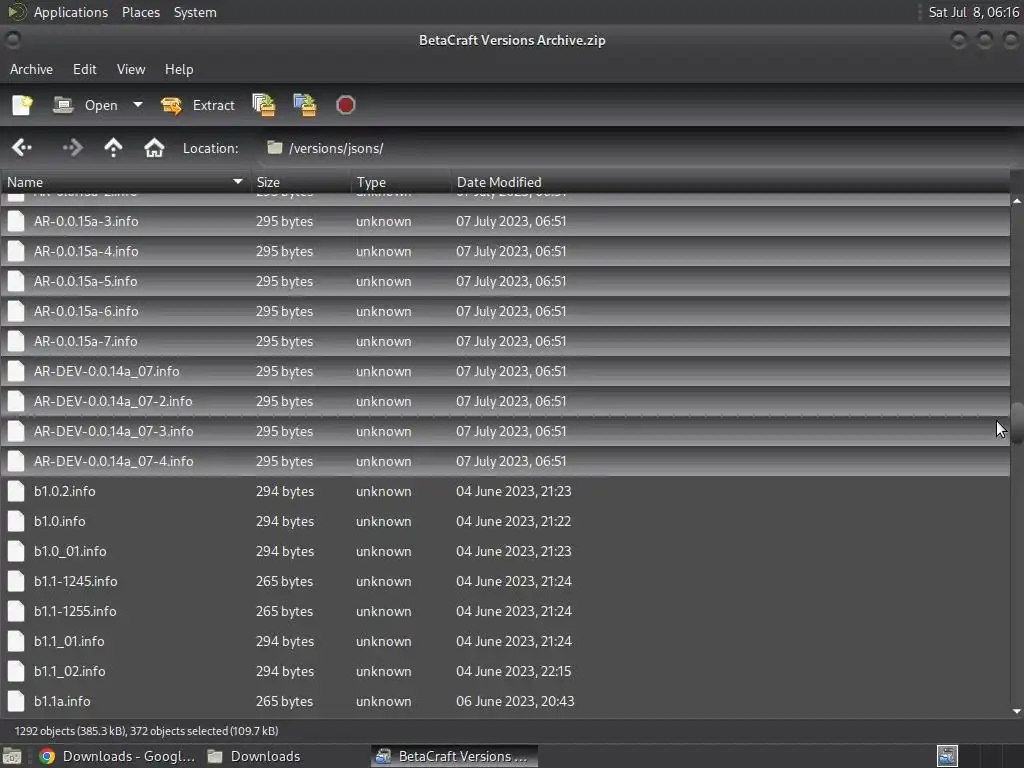Viewport: 1024px width, 768px height.
Task: Go up one folder level
Action: point(113,148)
